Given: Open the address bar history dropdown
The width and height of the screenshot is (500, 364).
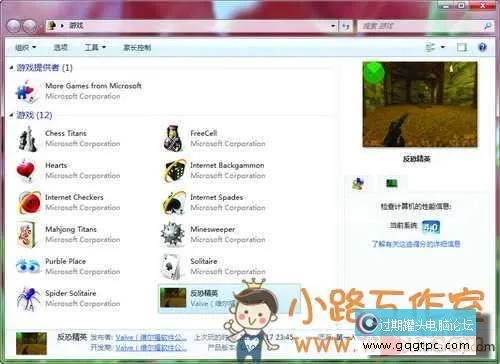Looking at the screenshot, I should (x=333, y=26).
